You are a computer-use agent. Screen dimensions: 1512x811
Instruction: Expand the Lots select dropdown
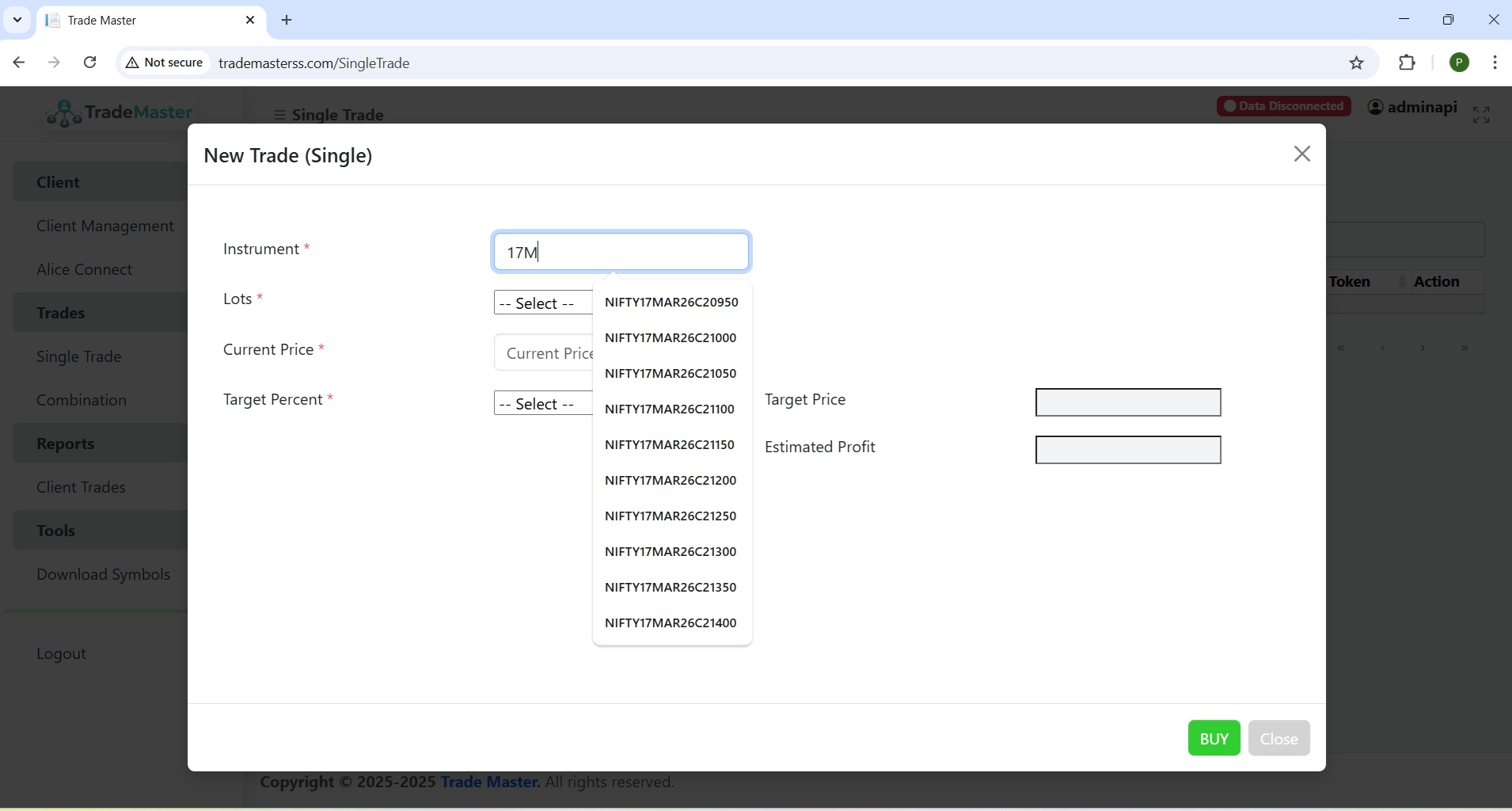[542, 303]
